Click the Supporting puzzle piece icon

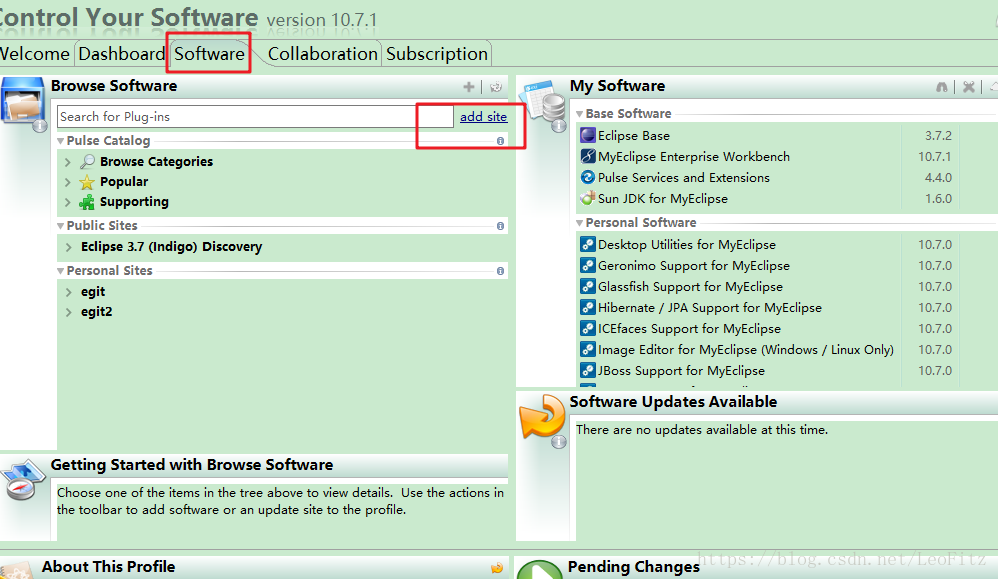(87, 202)
